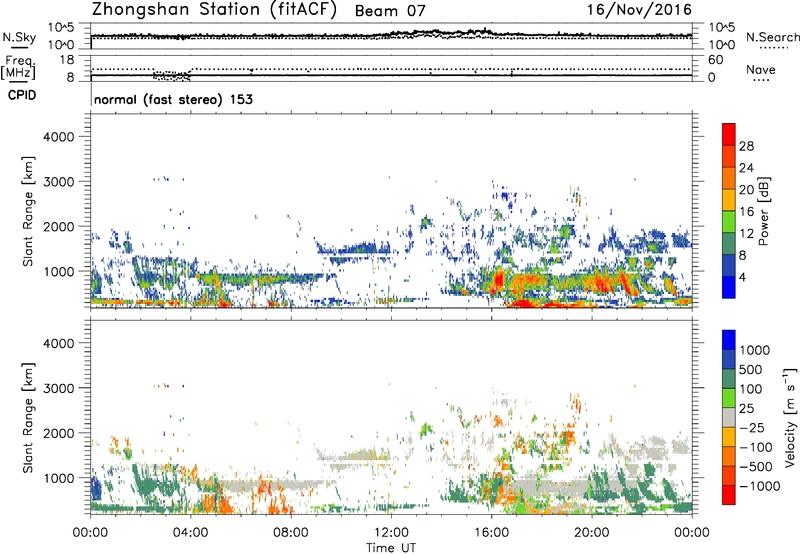Click the -500 label on Velocity colorbar
This screenshot has width=800, height=554.
click(x=756, y=466)
